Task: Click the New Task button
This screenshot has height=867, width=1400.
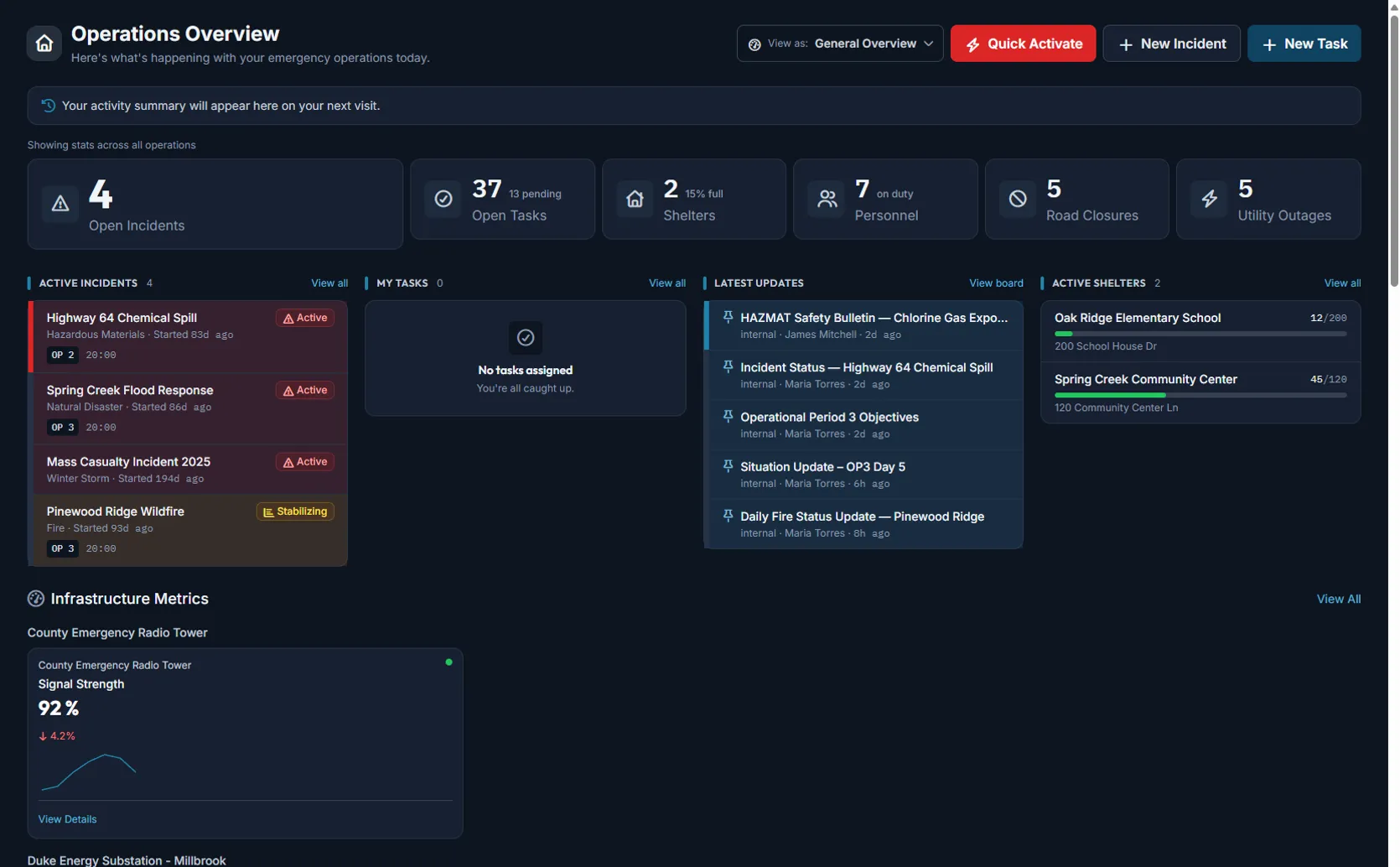Action: 1304,44
